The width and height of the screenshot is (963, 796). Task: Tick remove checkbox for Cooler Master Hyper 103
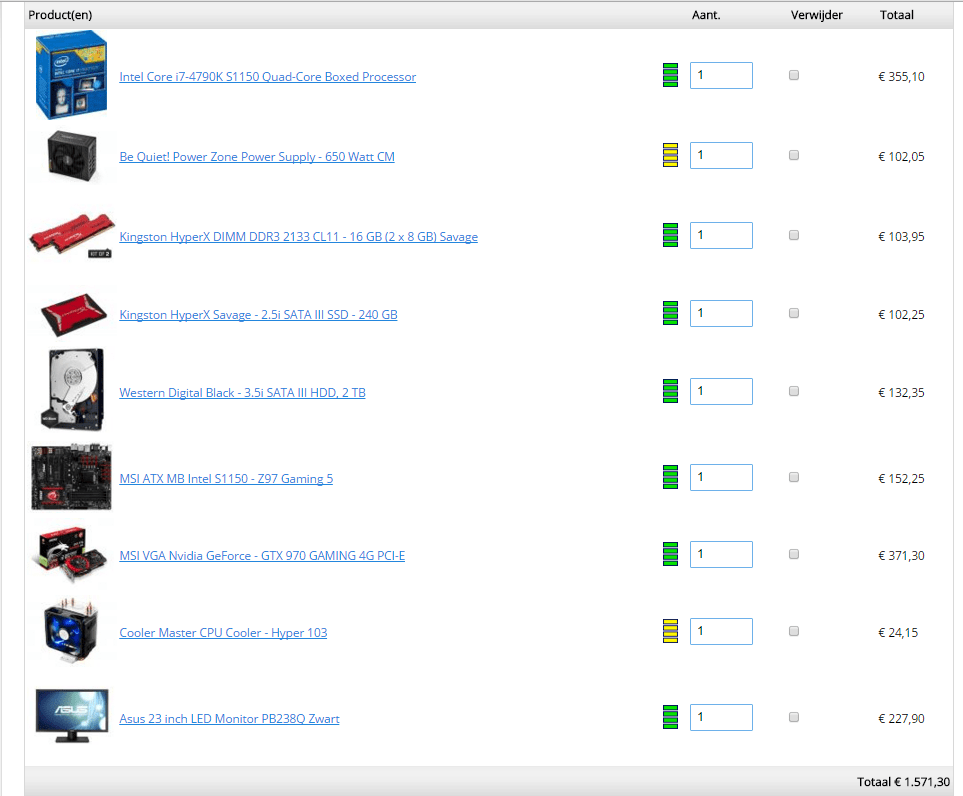tap(793, 631)
